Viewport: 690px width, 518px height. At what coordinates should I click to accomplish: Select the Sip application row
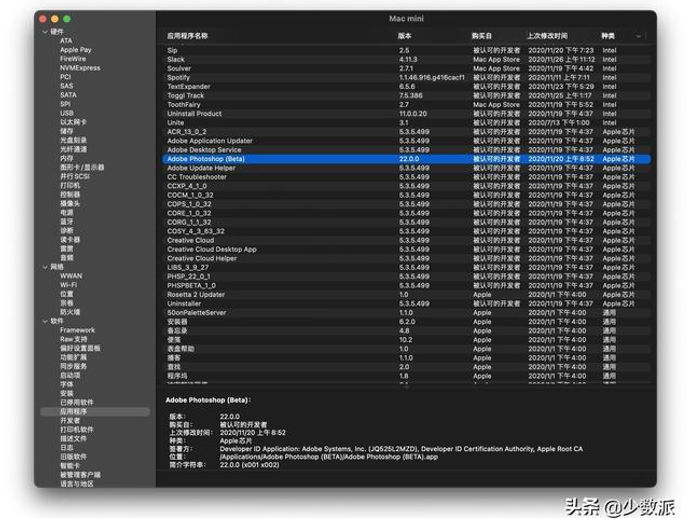(x=407, y=50)
